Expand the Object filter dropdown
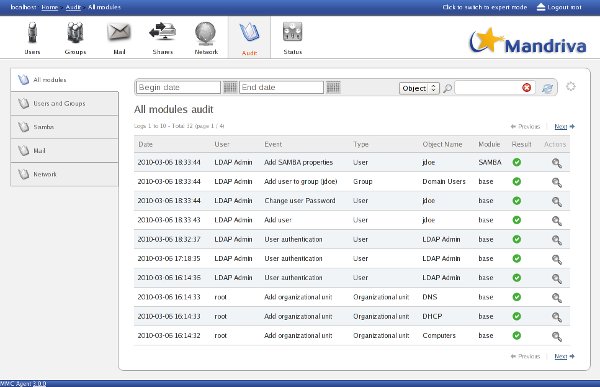 tap(419, 88)
